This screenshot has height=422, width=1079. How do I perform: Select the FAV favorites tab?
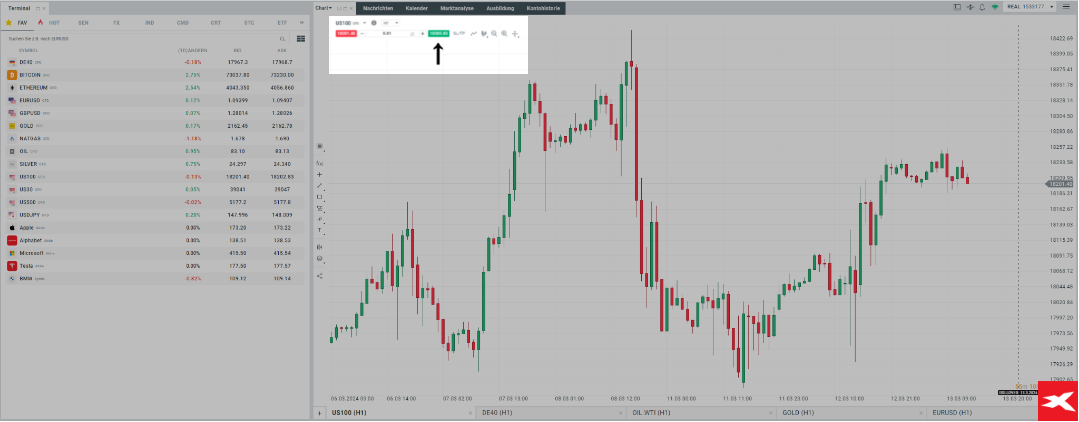coord(17,23)
